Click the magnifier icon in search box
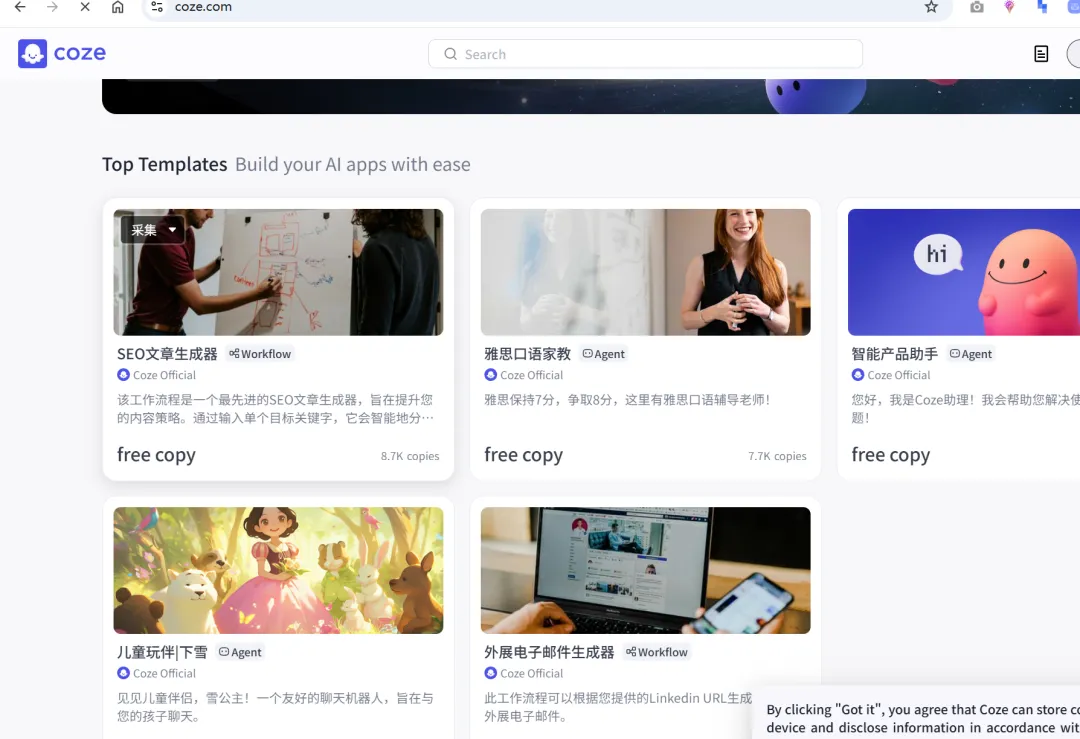 [450, 54]
